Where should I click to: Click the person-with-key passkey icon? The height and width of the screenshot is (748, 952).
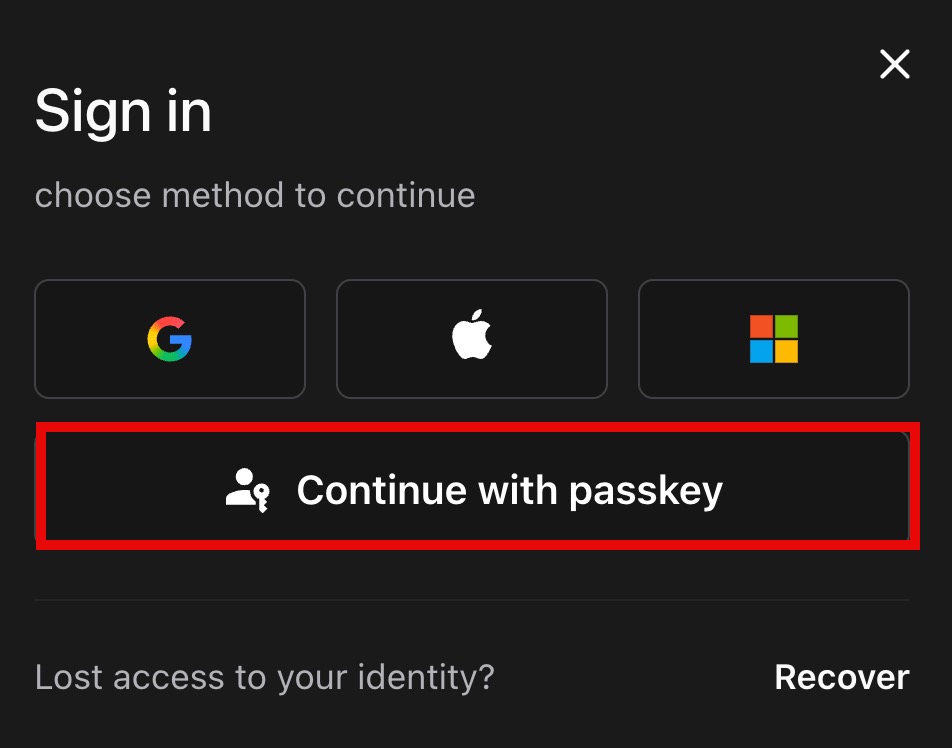(x=247, y=490)
